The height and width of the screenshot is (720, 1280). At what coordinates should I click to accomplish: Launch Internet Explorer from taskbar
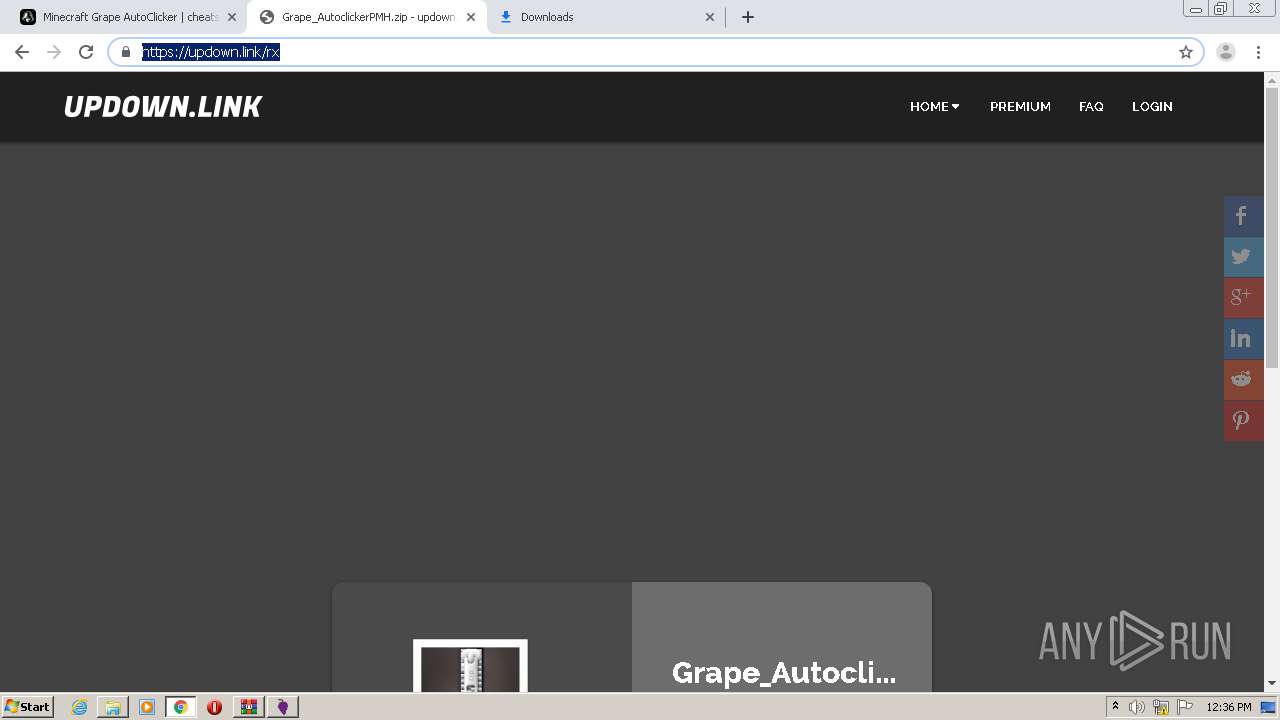click(x=80, y=707)
